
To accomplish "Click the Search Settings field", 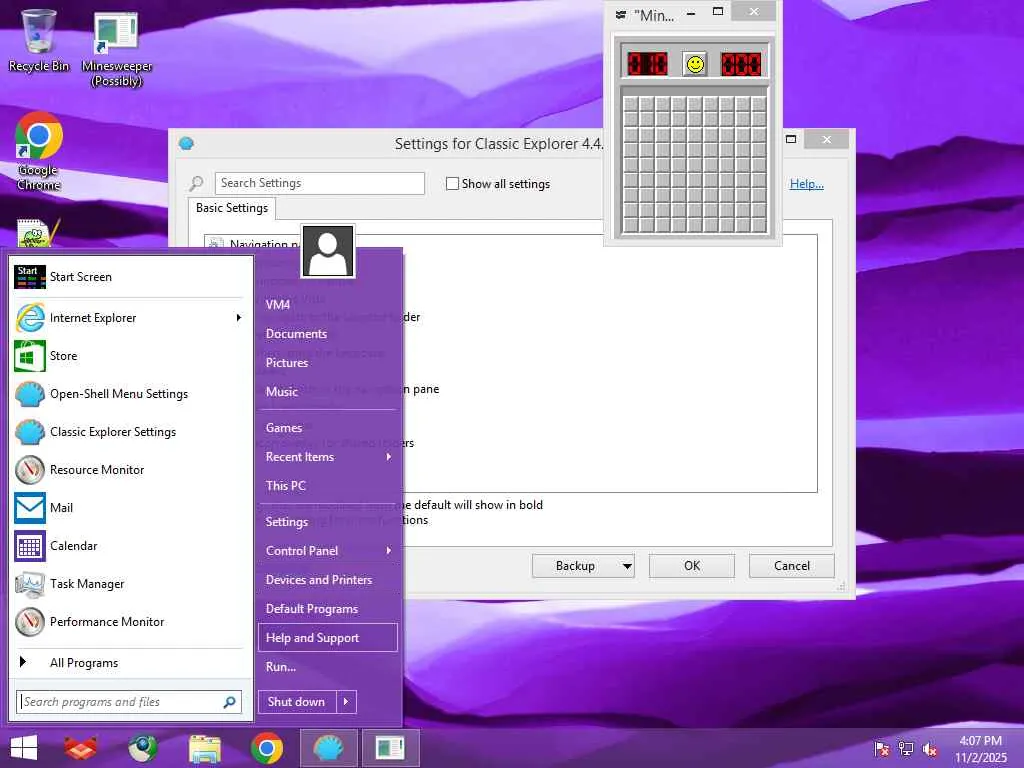I will tap(319, 184).
